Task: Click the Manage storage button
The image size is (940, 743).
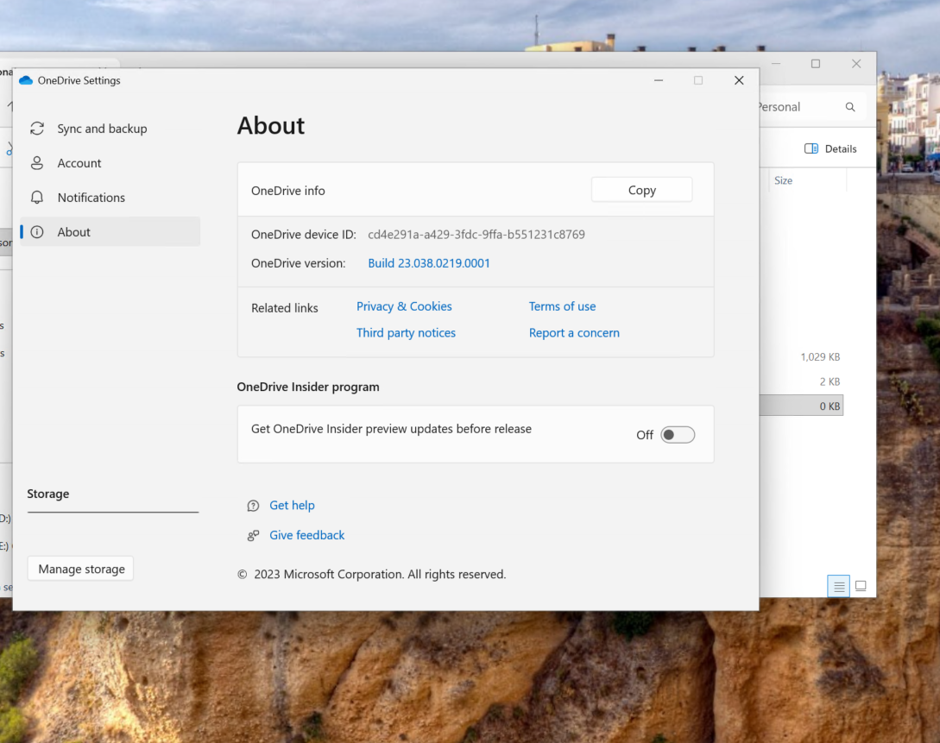Action: click(x=81, y=568)
